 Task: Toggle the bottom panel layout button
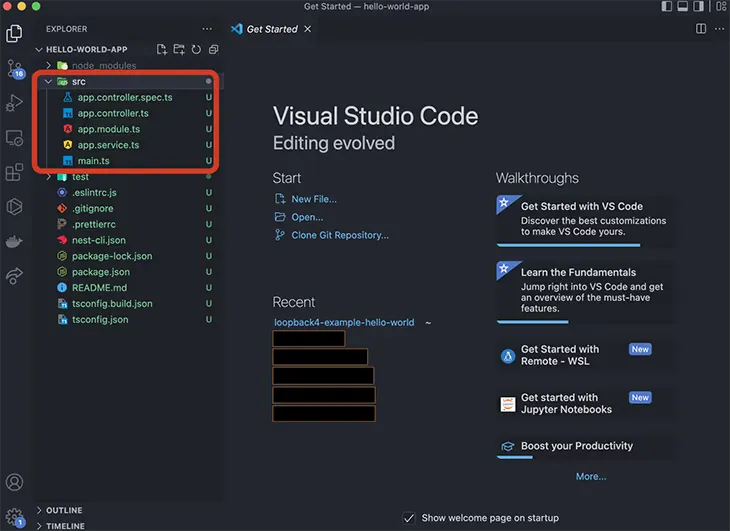click(683, 6)
